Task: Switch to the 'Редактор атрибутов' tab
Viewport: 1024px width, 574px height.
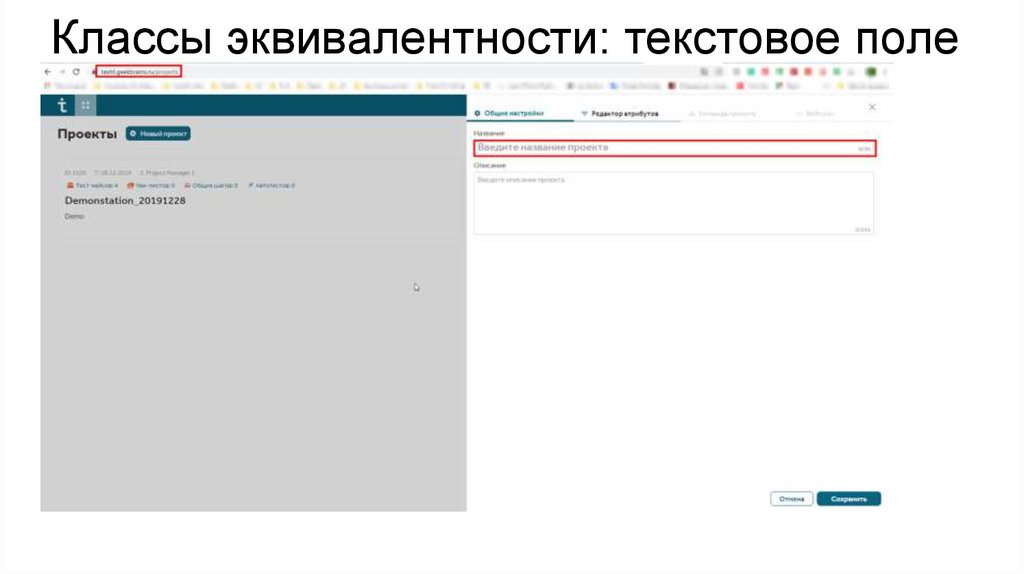Action: (x=620, y=114)
